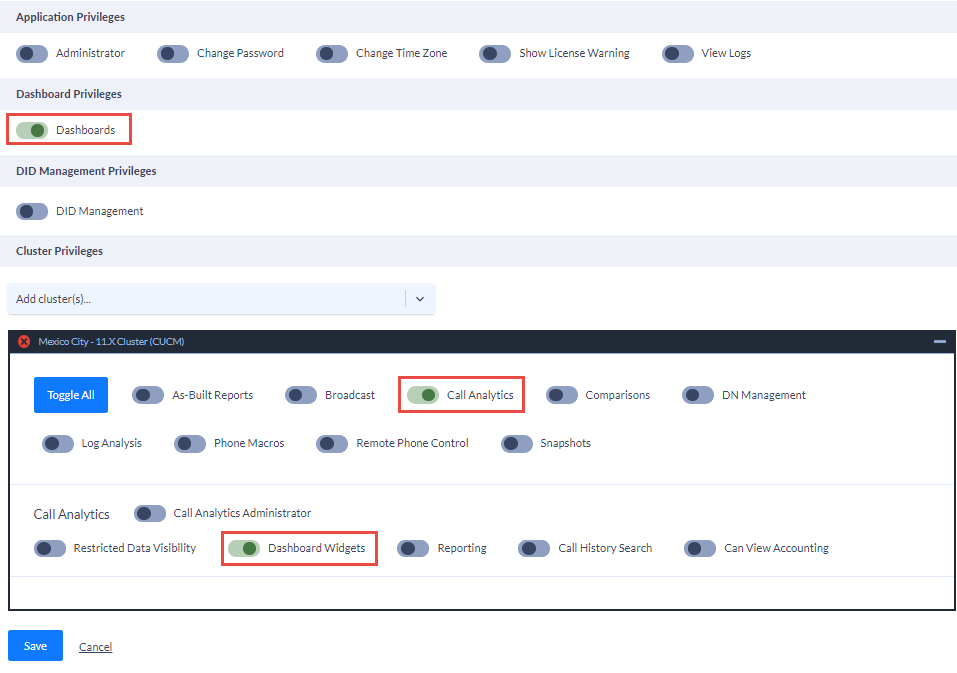Select Mexico City - 11.X Cluster title

pyautogui.click(x=111, y=342)
